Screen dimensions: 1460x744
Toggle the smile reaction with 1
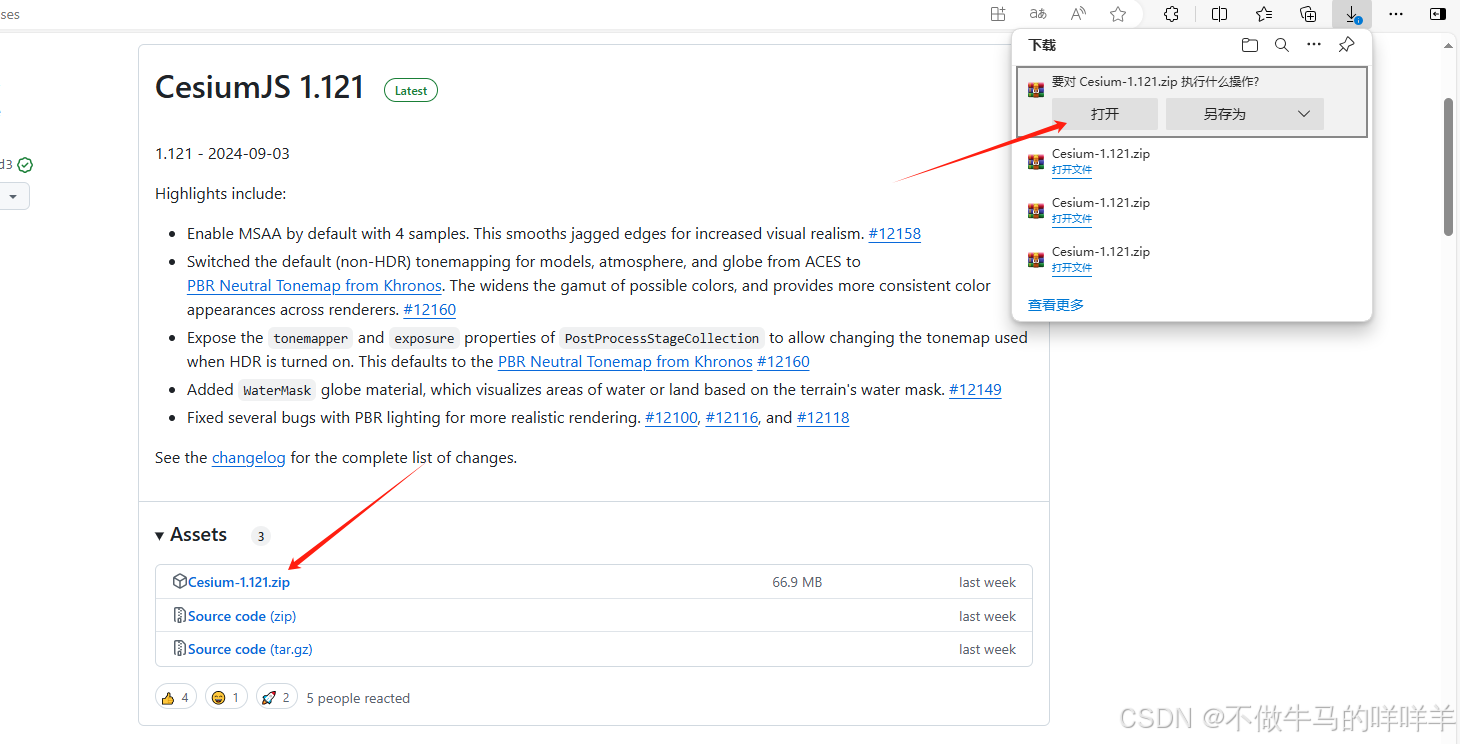(x=226, y=698)
